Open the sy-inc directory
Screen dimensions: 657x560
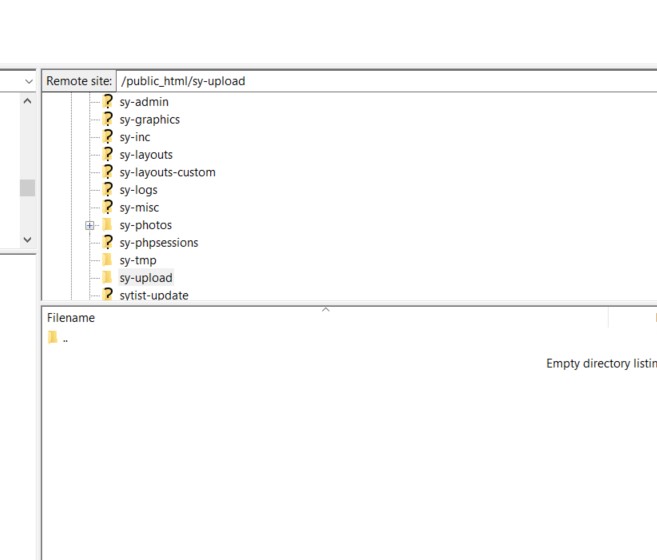(x=135, y=137)
